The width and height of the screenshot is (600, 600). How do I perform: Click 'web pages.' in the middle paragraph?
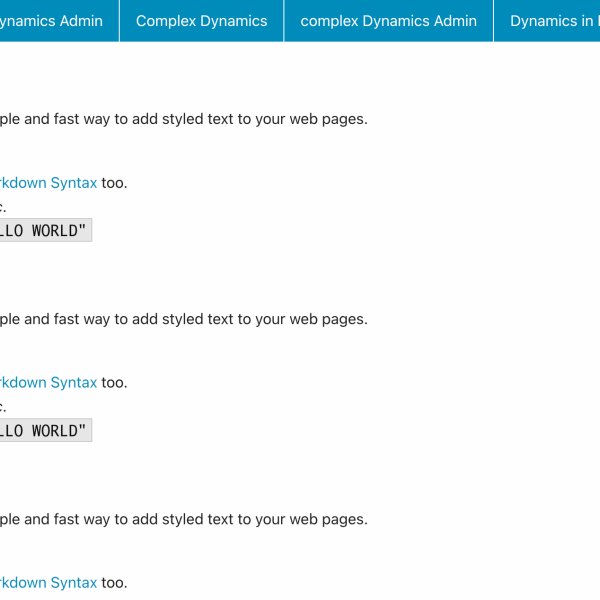tap(328, 319)
